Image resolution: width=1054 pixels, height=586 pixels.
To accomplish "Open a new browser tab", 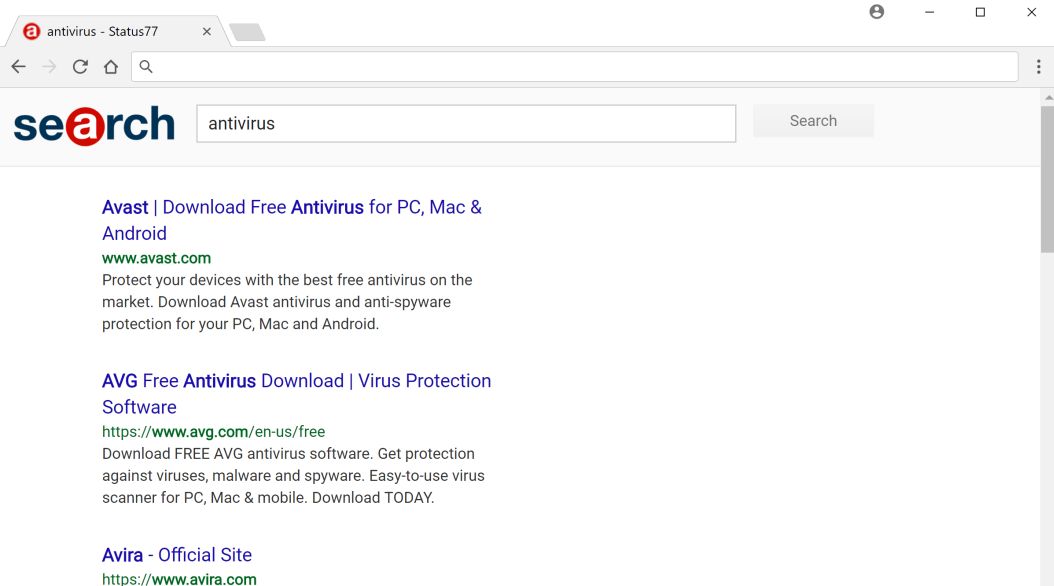I will pos(247,33).
